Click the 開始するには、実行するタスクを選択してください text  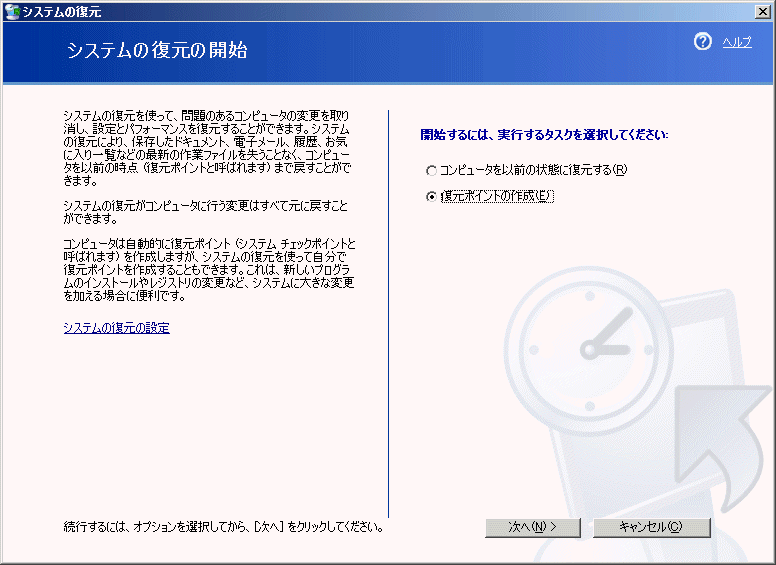[544, 135]
